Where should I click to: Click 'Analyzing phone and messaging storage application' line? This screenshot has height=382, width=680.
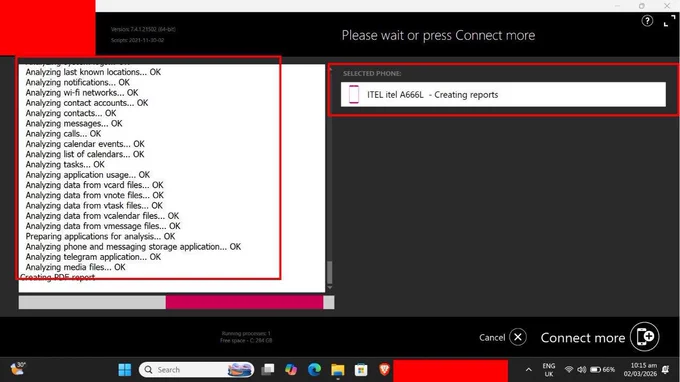(x=133, y=247)
